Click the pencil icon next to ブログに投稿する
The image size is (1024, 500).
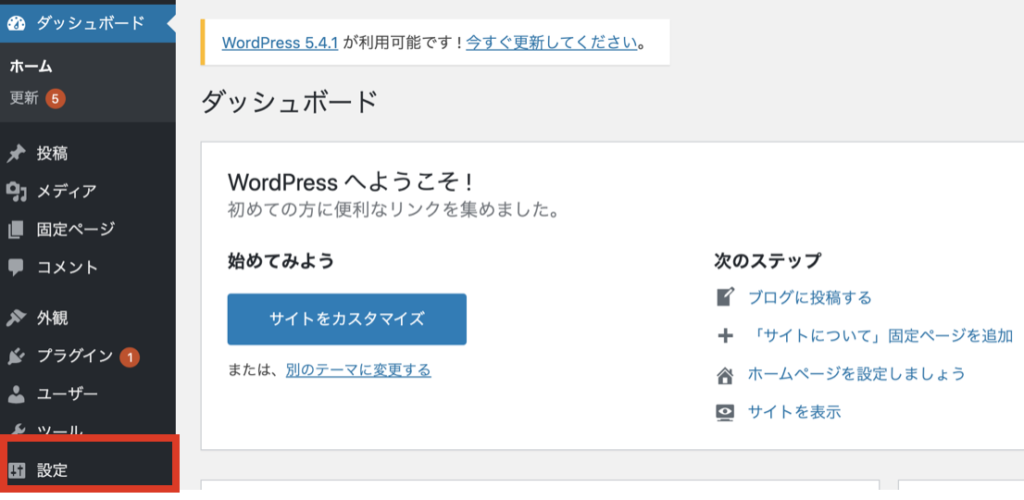tap(726, 298)
